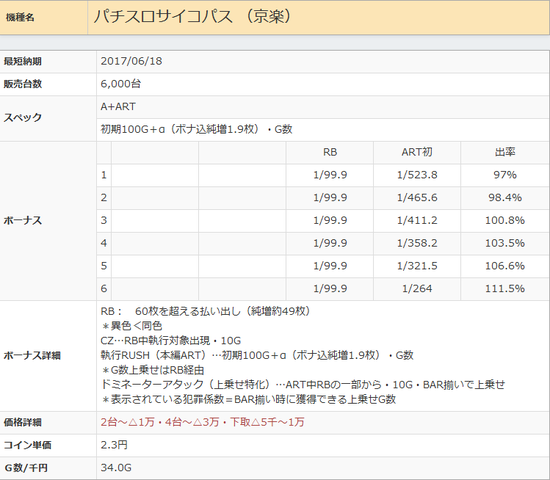Viewport: 550px width, 480px height.
Task: Click setting 4 ART probability 1/358.2
Action: (417, 243)
